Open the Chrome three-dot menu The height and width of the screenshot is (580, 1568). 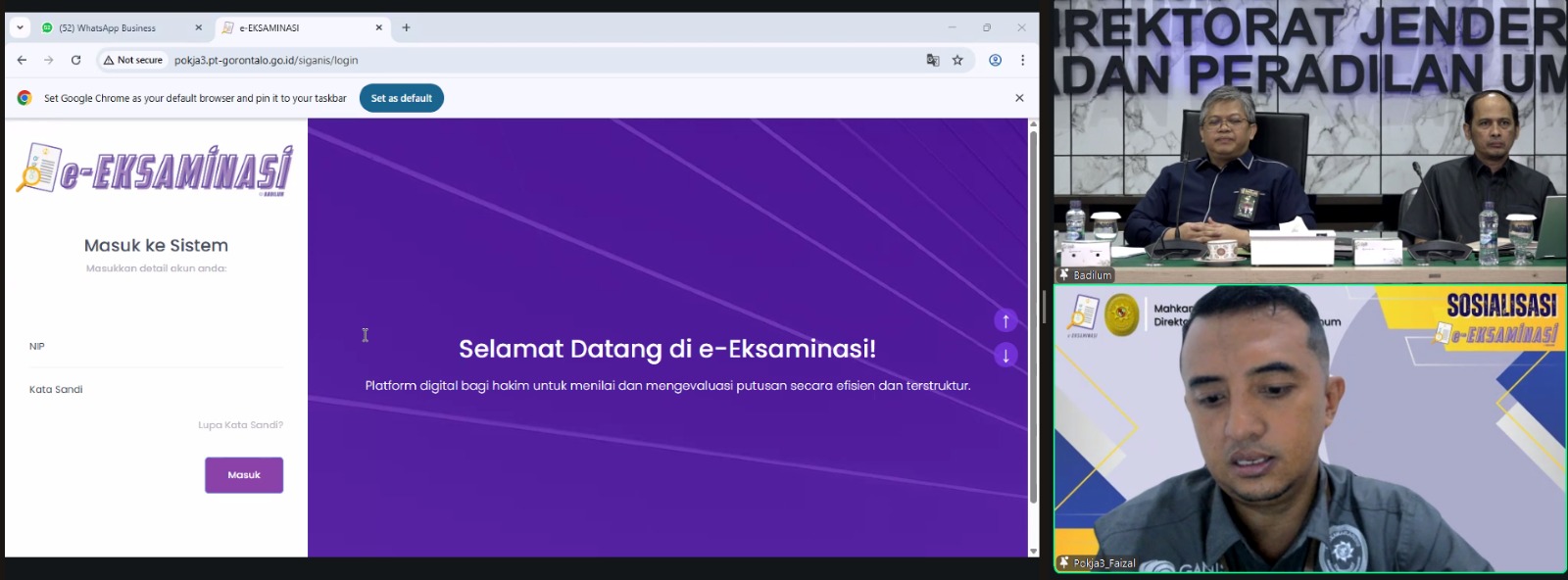(x=1022, y=60)
